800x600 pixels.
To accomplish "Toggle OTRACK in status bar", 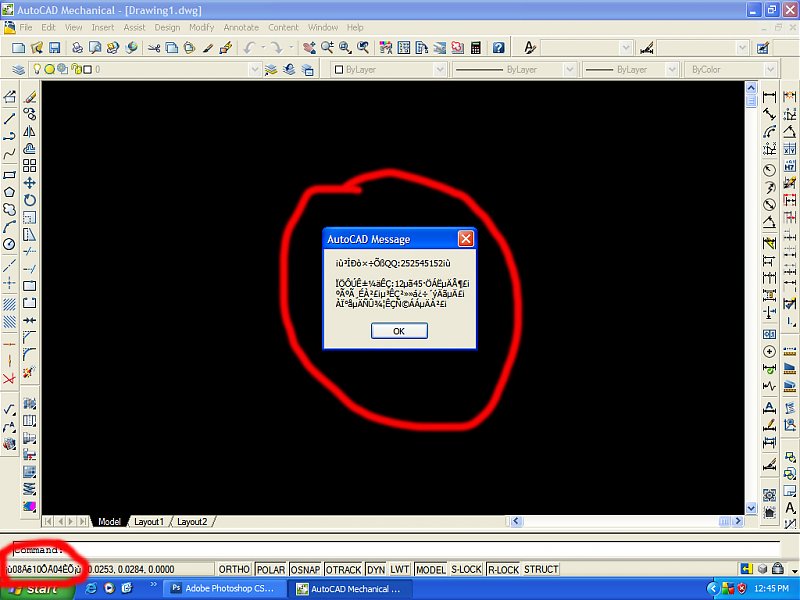I will [x=343, y=569].
